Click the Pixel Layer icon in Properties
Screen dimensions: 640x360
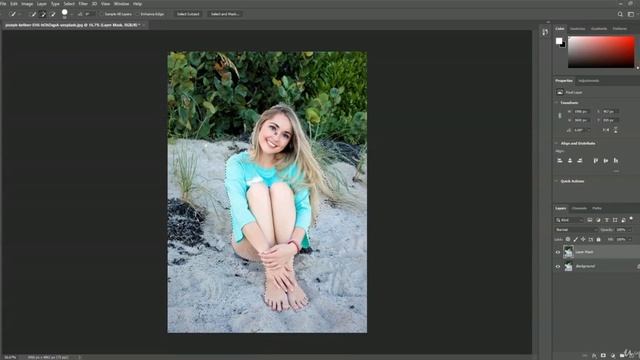560,92
